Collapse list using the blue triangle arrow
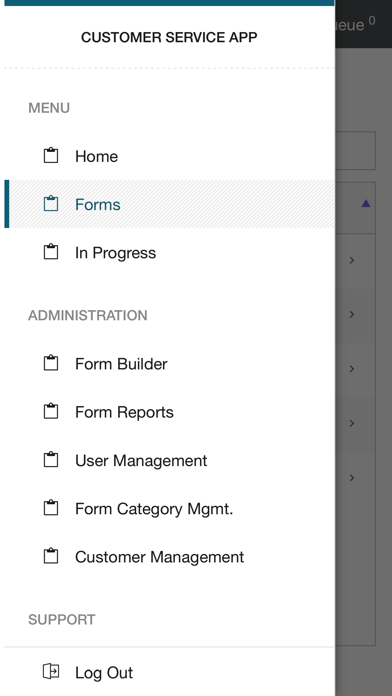392x696 pixels. coord(365,203)
